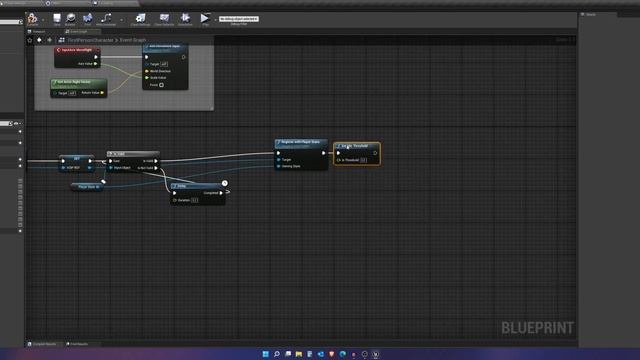This screenshot has height=360, width=640.
Task: Open the debug filter dropdown
Action: tap(239, 19)
